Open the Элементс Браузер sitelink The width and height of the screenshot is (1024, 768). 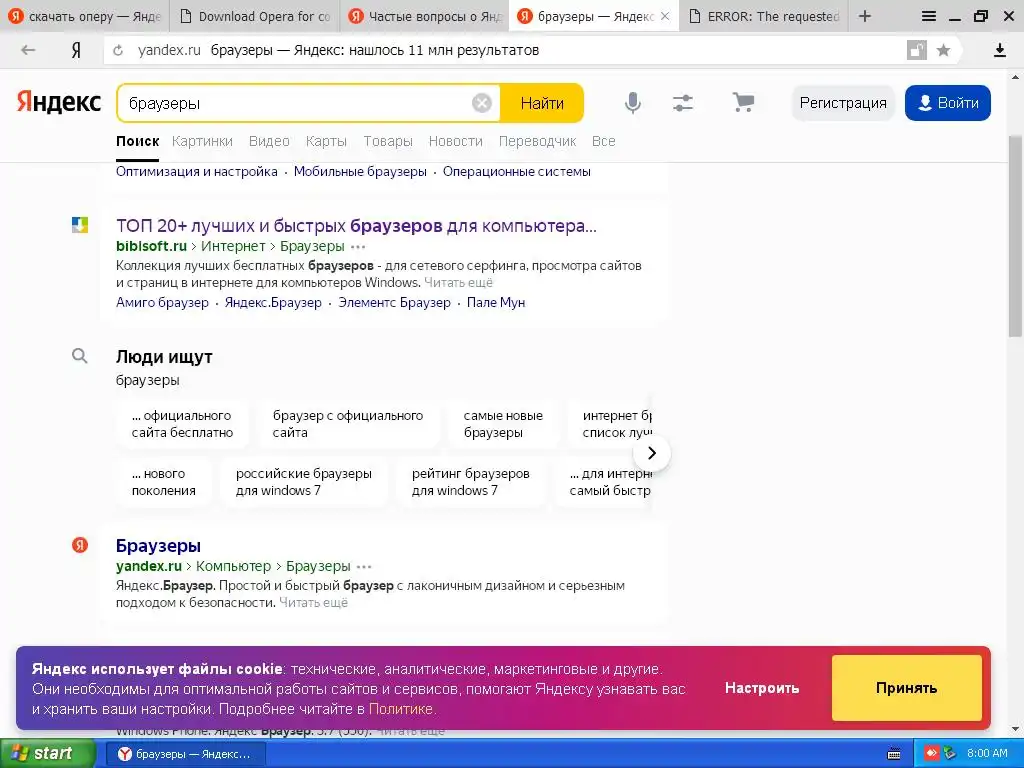tap(394, 302)
